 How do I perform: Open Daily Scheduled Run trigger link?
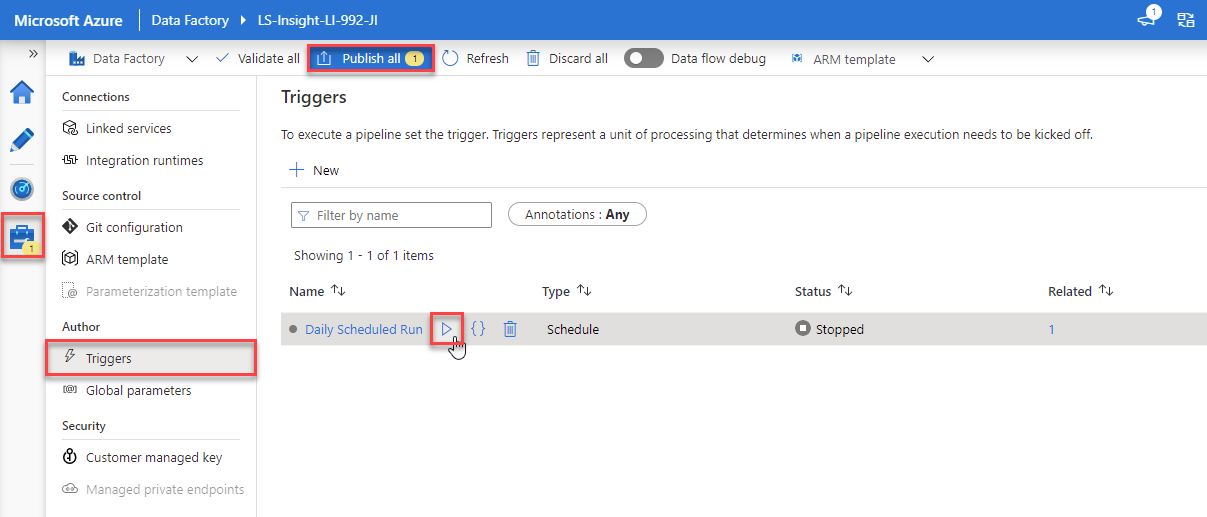(x=364, y=329)
